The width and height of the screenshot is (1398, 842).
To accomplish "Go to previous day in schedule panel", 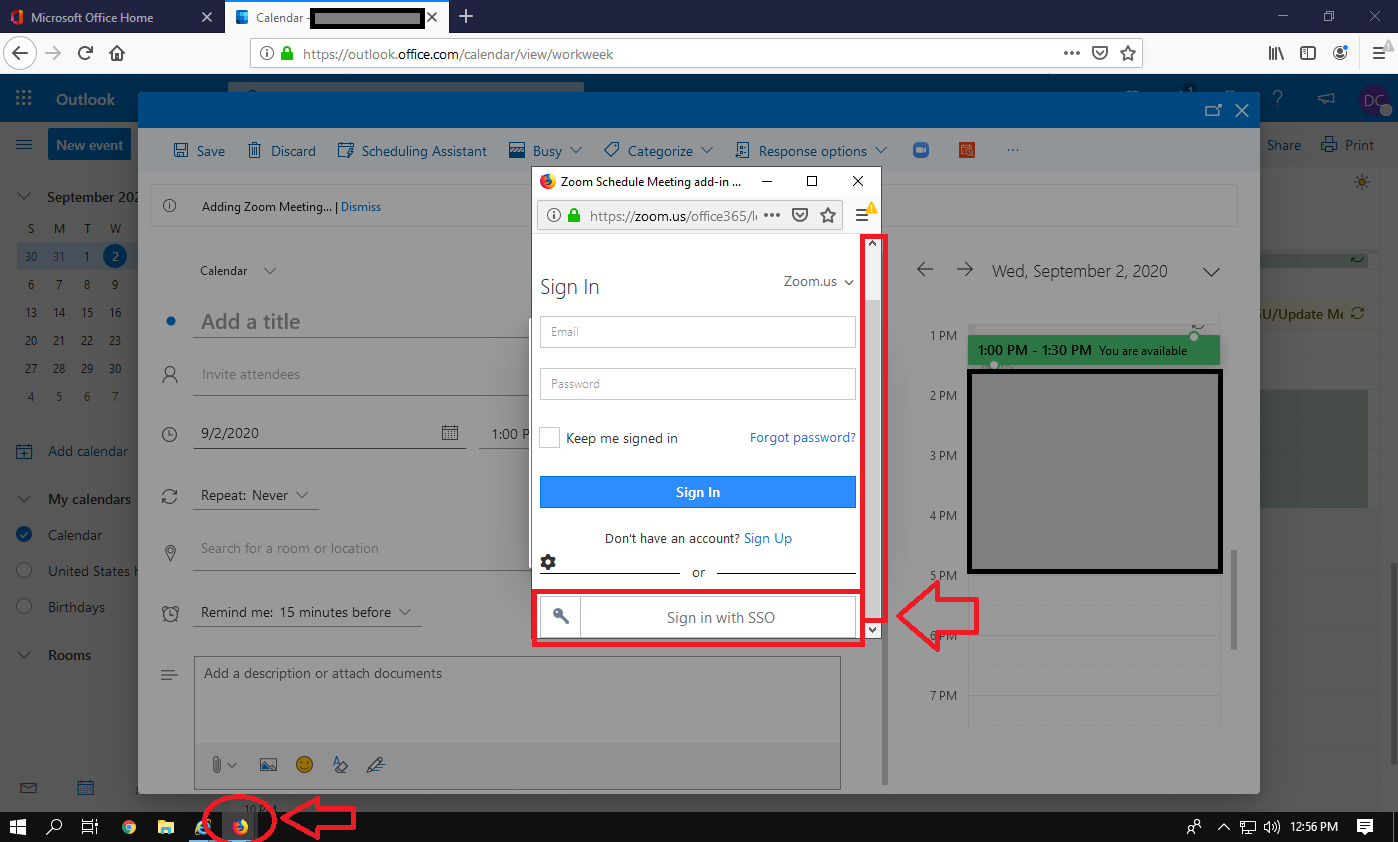I will click(x=925, y=270).
